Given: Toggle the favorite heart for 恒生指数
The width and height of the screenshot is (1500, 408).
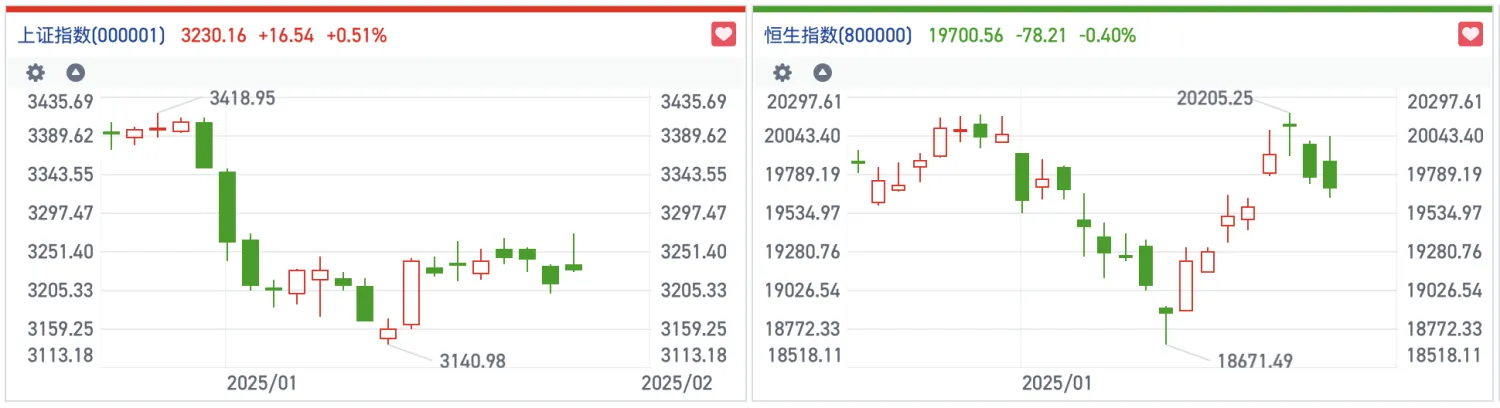Looking at the screenshot, I should pos(1470,35).
